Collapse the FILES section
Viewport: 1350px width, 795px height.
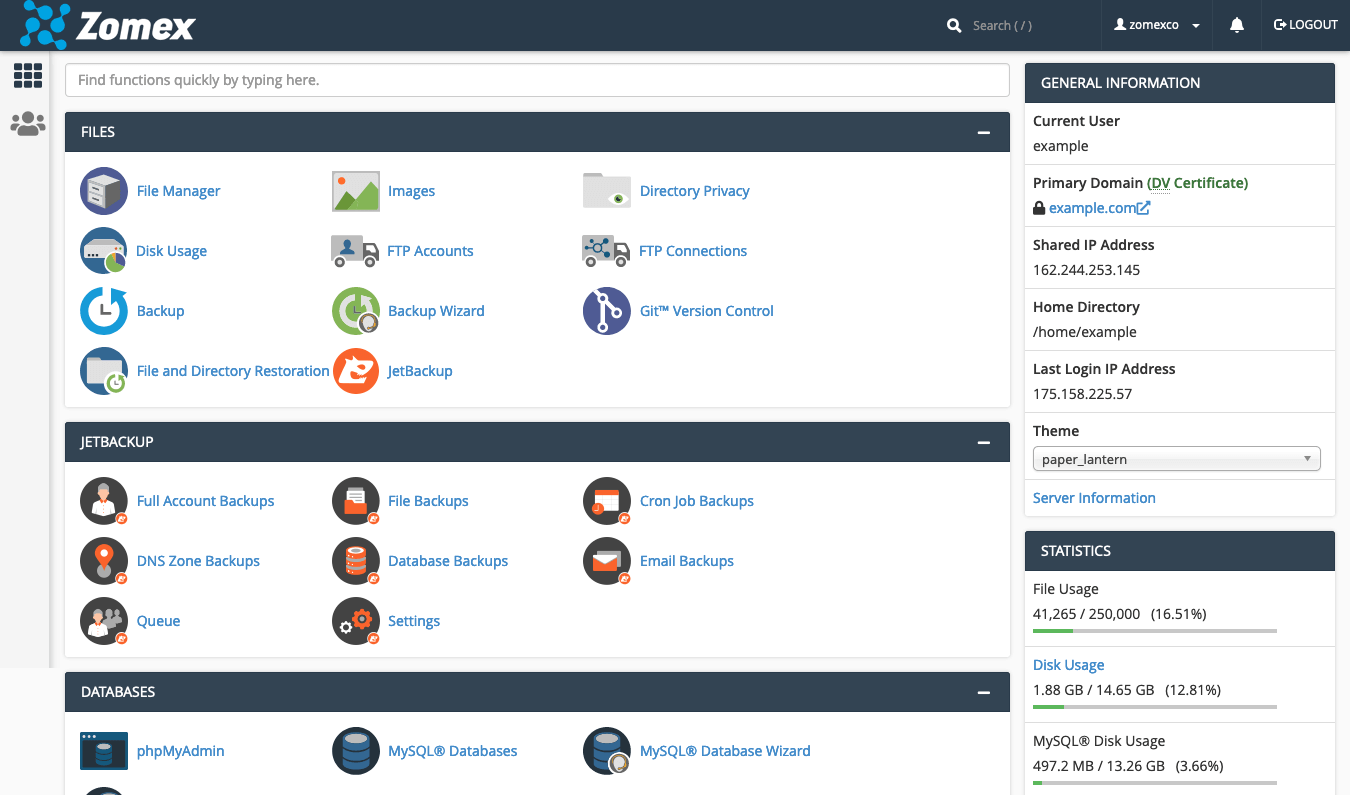point(984,132)
